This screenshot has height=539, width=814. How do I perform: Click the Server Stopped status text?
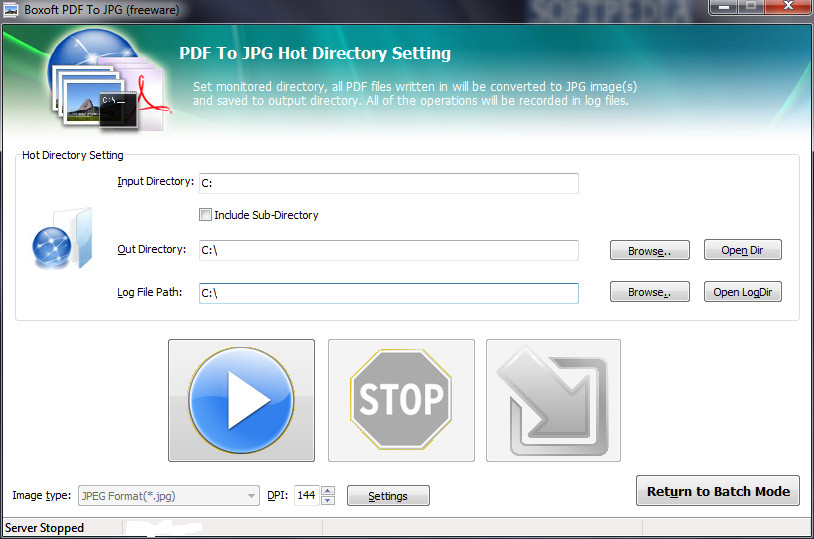(45, 528)
